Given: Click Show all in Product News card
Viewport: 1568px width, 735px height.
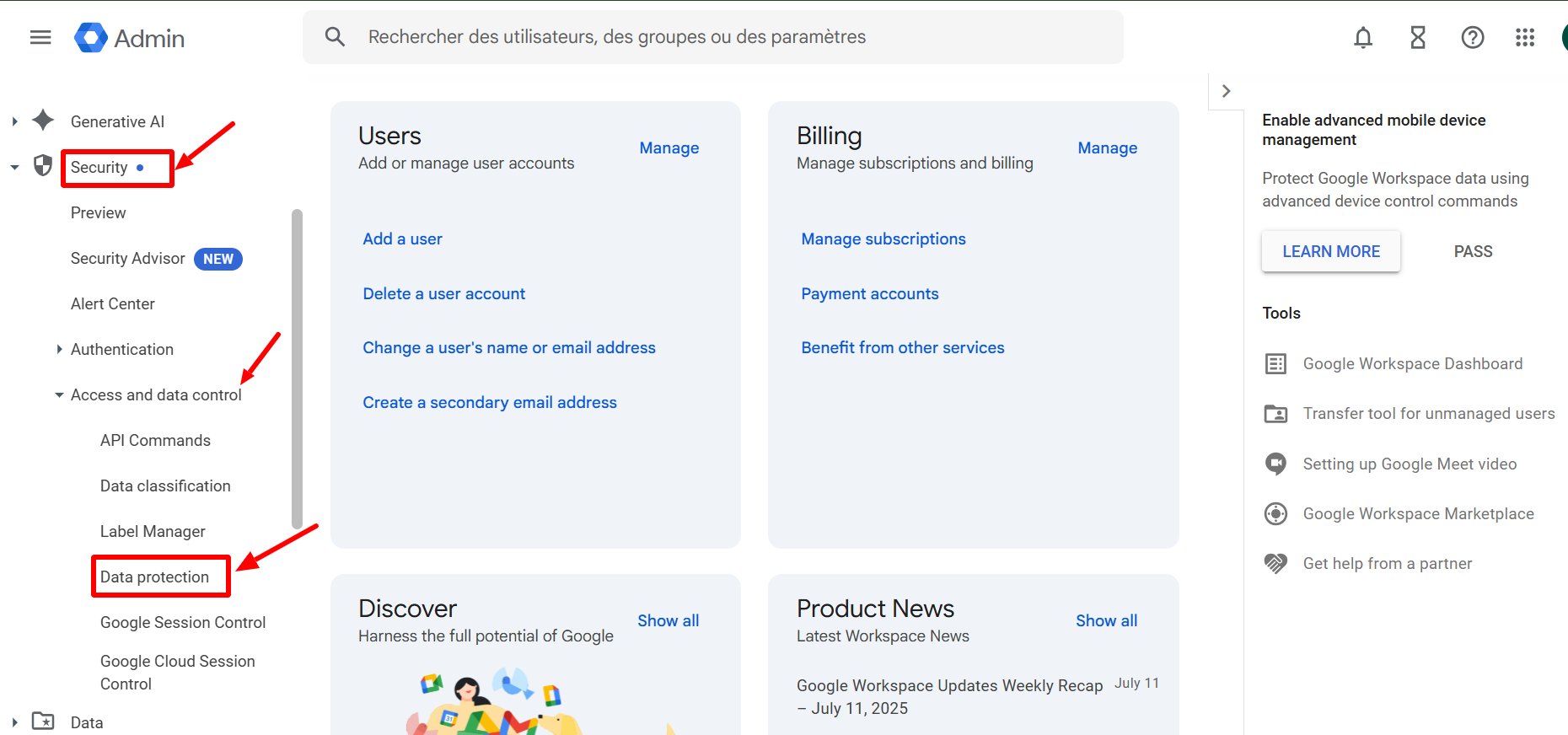Looking at the screenshot, I should click(x=1106, y=620).
